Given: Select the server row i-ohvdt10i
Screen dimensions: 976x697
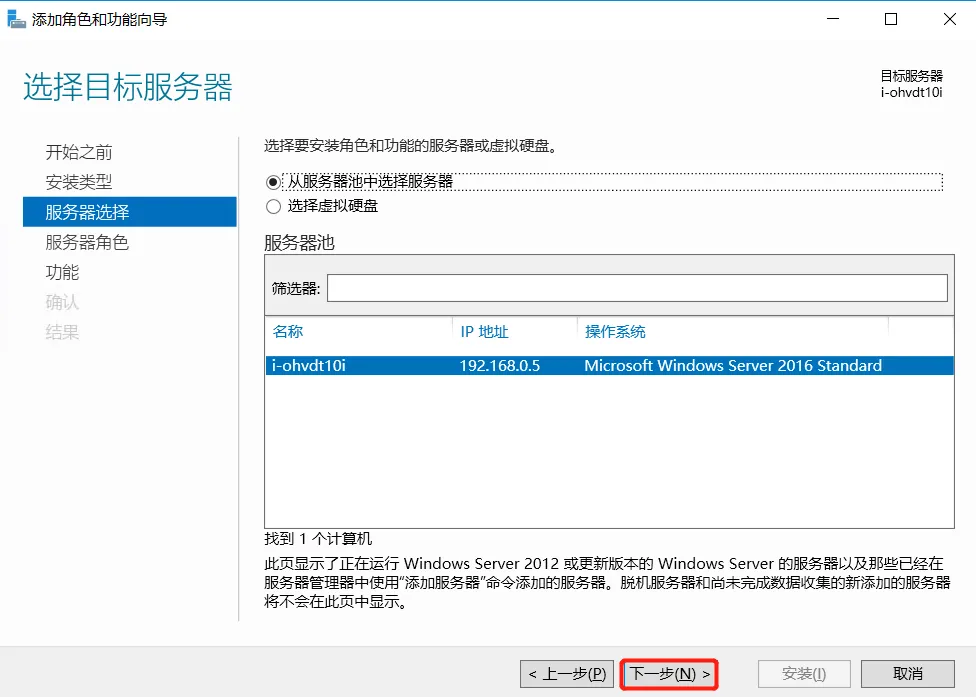Looking at the screenshot, I should (x=609, y=365).
